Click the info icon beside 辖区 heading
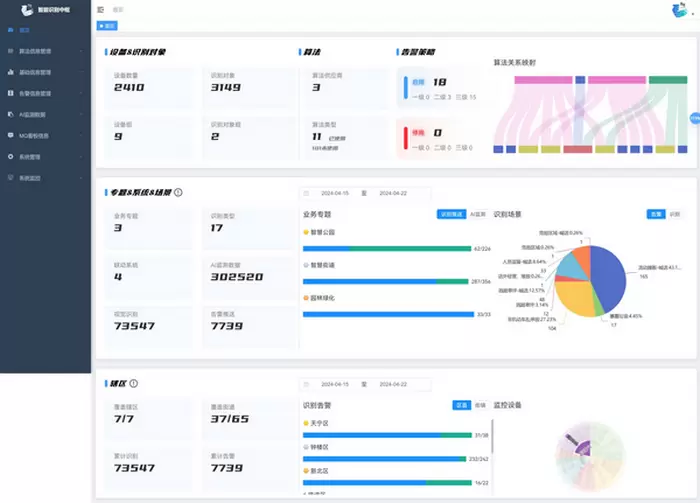 click(x=133, y=383)
